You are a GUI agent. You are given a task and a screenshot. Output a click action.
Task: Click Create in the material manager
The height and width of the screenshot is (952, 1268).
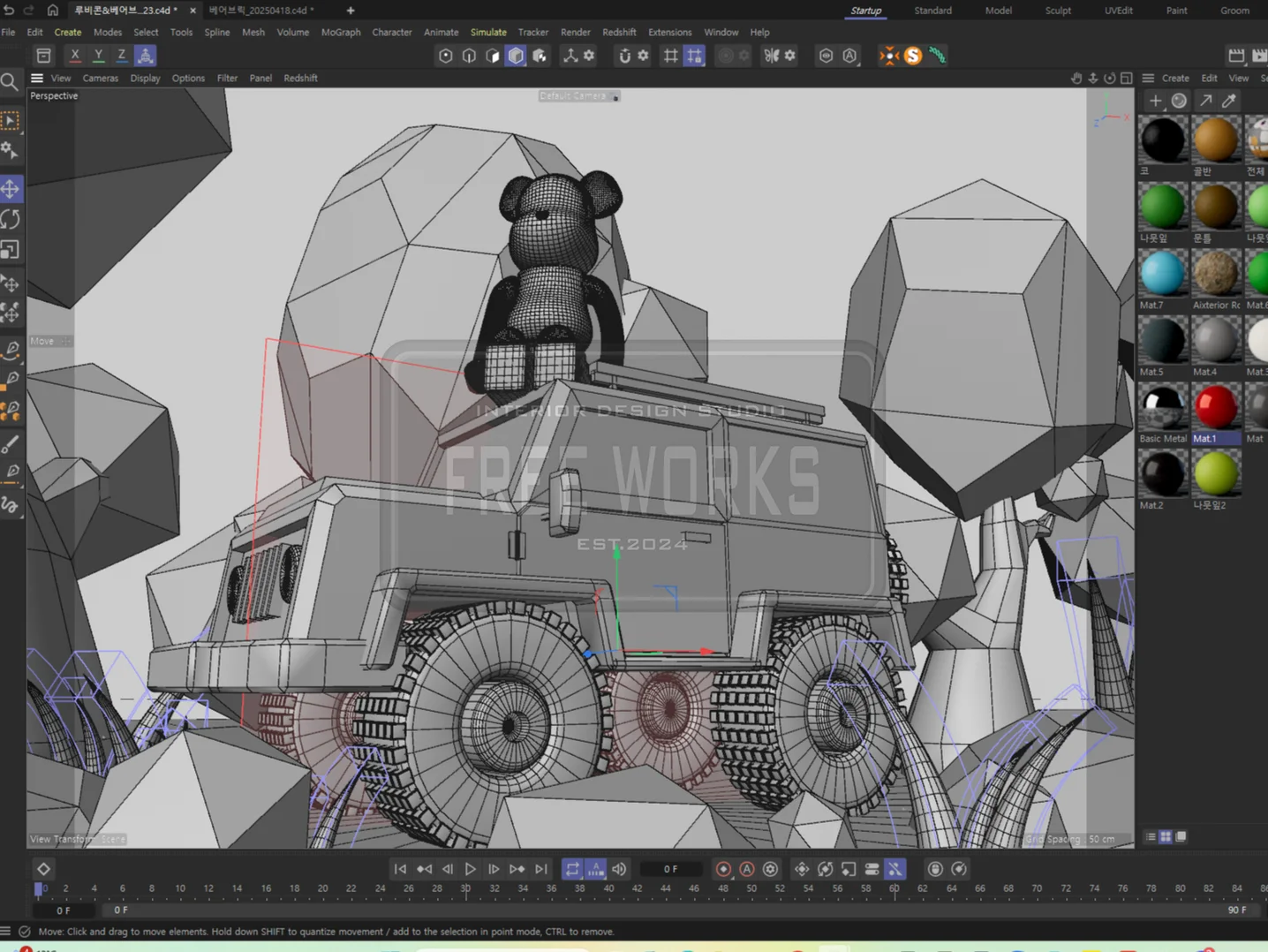pos(1175,78)
